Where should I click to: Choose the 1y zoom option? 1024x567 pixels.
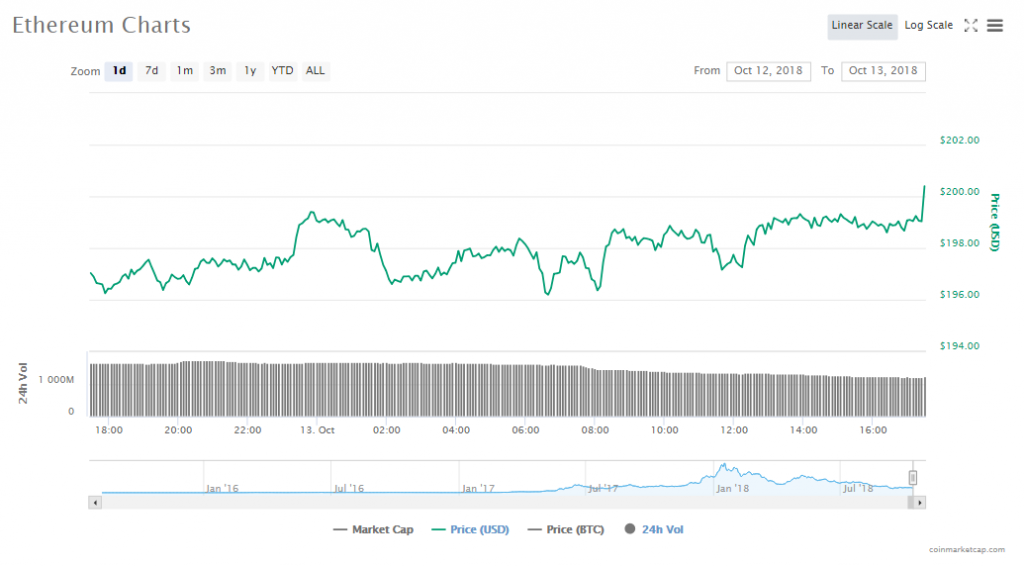(x=250, y=71)
